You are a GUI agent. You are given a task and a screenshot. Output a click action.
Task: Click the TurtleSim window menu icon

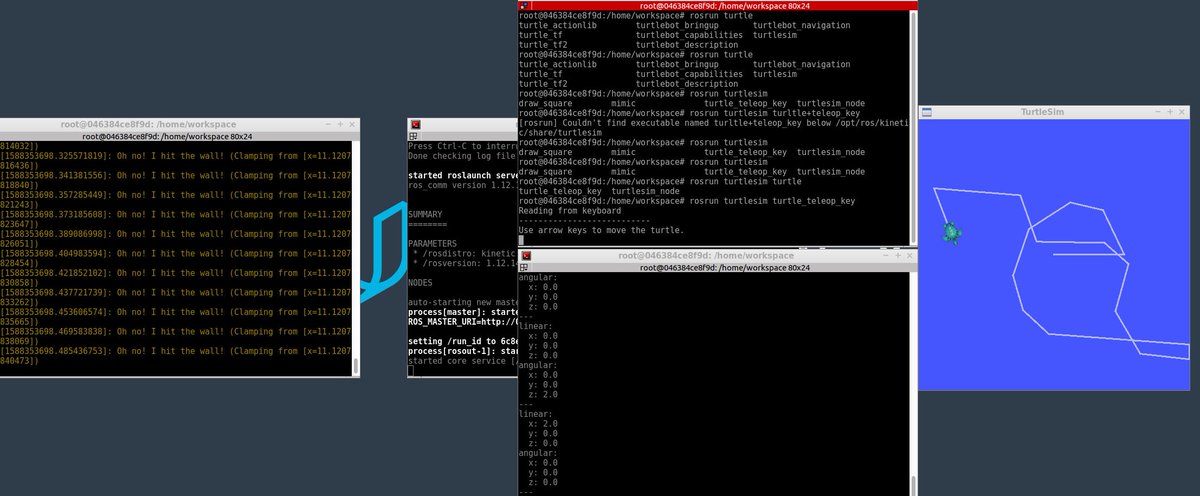(x=926, y=111)
